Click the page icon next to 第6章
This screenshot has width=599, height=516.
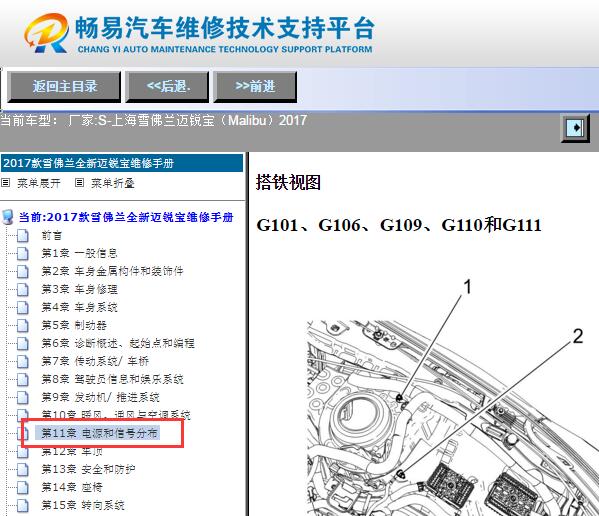coord(23,343)
